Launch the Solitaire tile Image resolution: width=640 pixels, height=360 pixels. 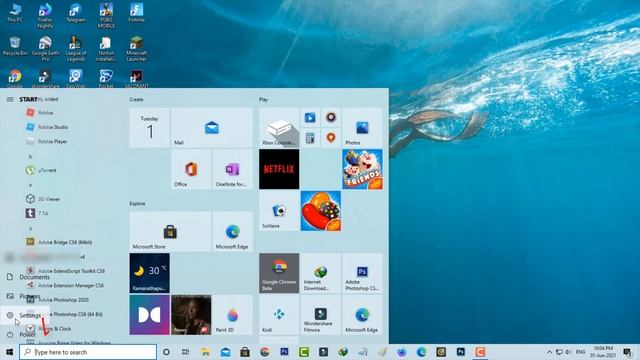(279, 211)
